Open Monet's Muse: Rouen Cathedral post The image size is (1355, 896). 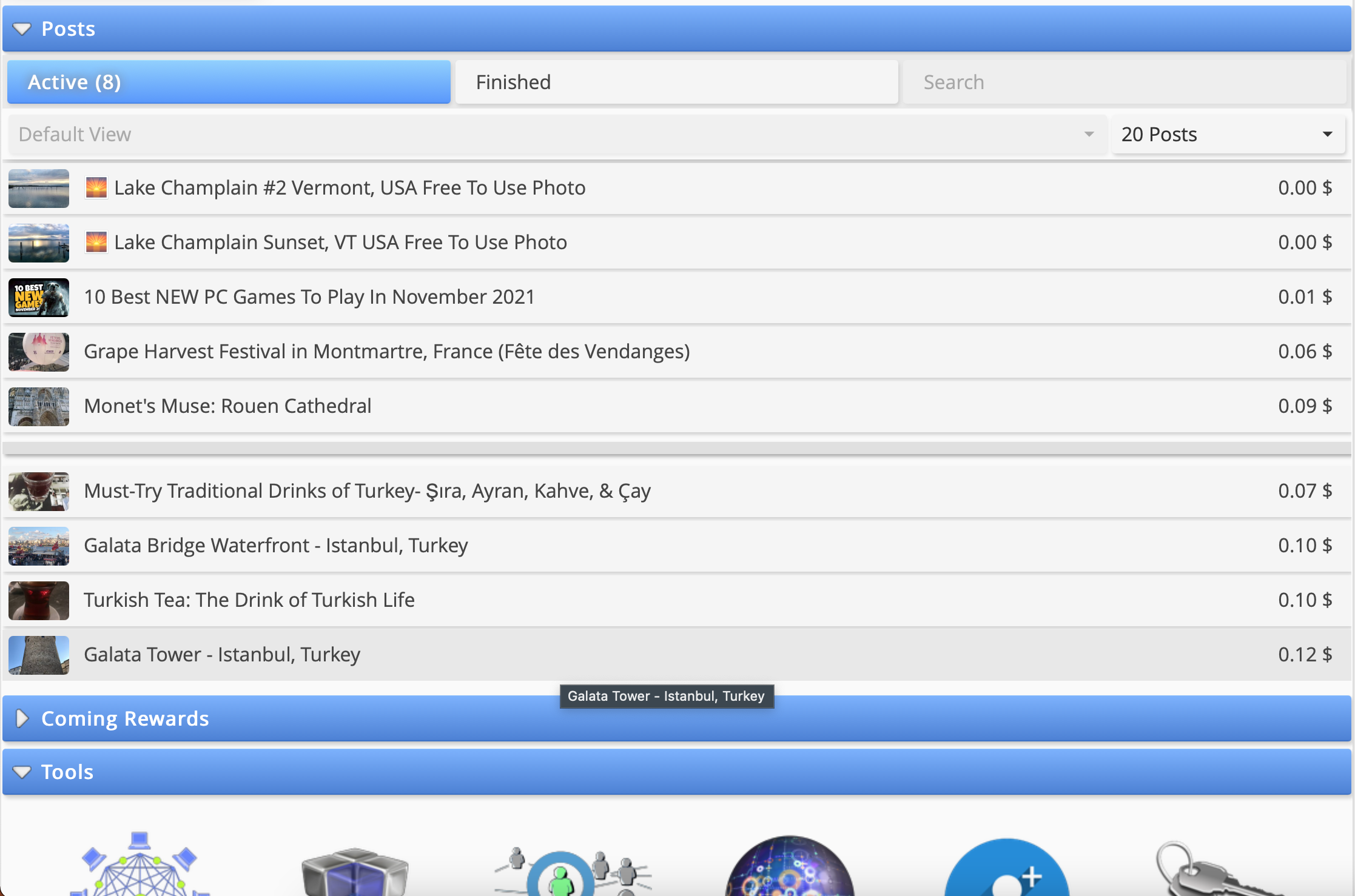(x=227, y=406)
